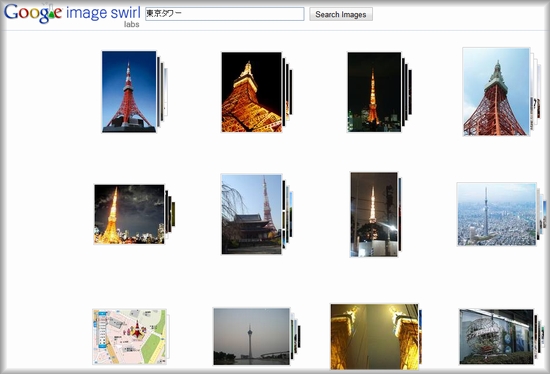The image size is (550, 374).
Task: Open aerial cityscape with tall tower thumbnail
Action: point(497,214)
